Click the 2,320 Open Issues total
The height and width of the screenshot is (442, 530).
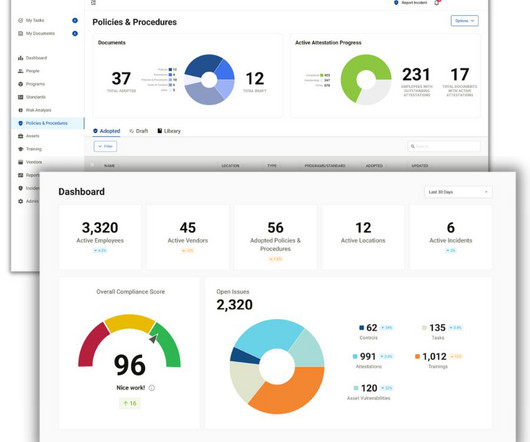[235, 305]
